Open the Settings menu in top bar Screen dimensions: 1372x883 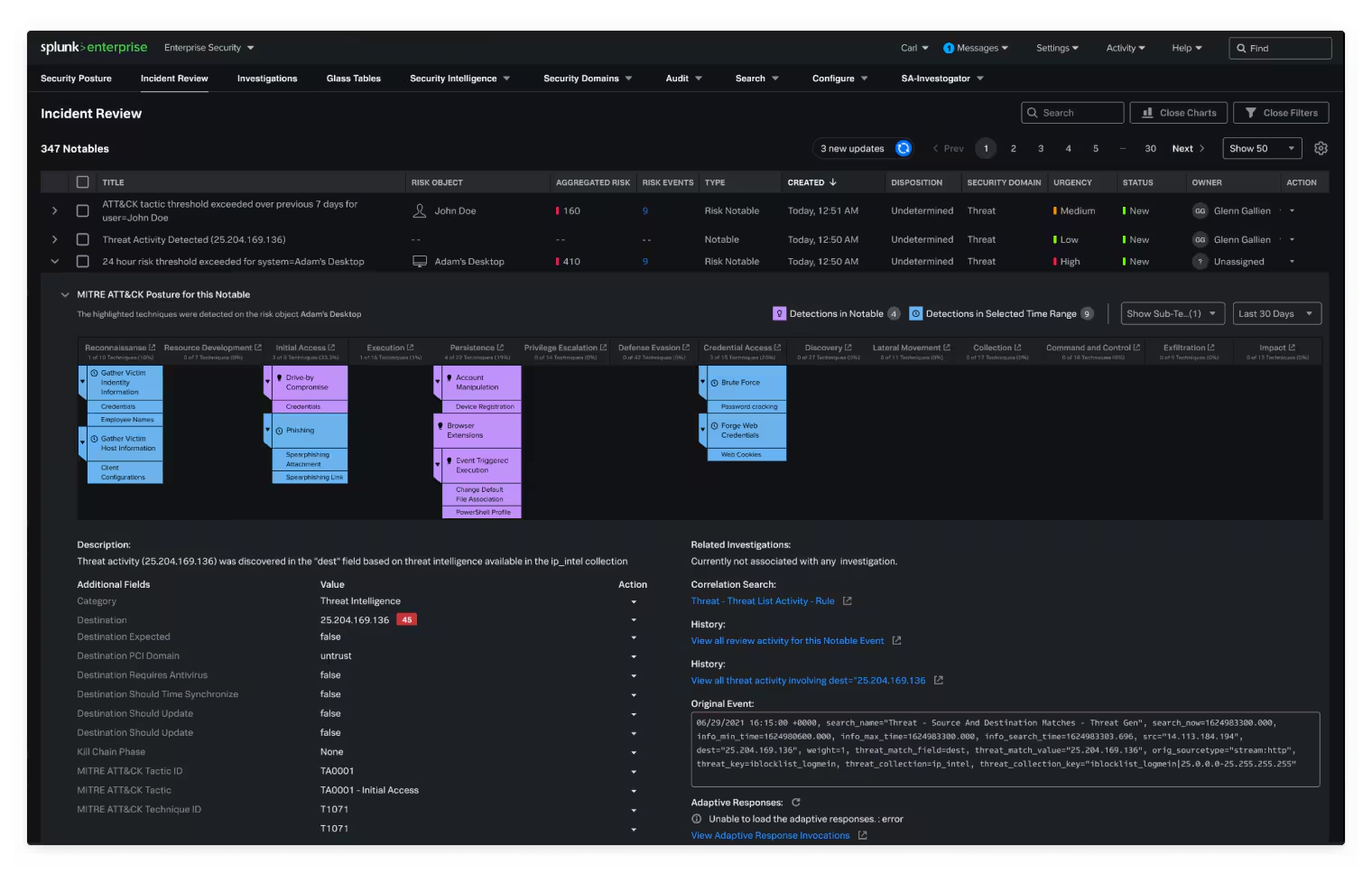(1057, 48)
